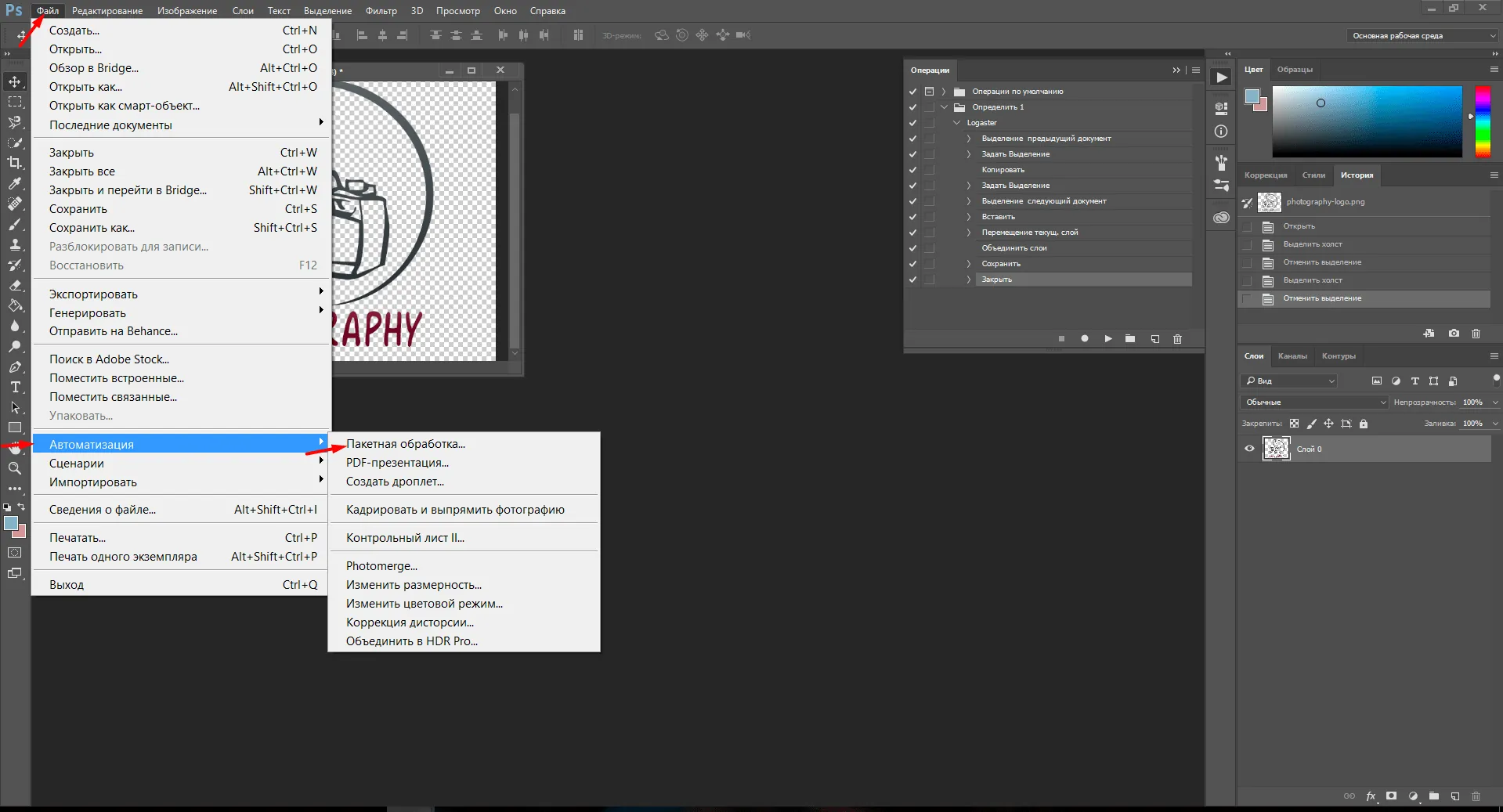This screenshot has width=1503, height=812.
Task: Delete action using Operations panel trash icon
Action: 1177,339
